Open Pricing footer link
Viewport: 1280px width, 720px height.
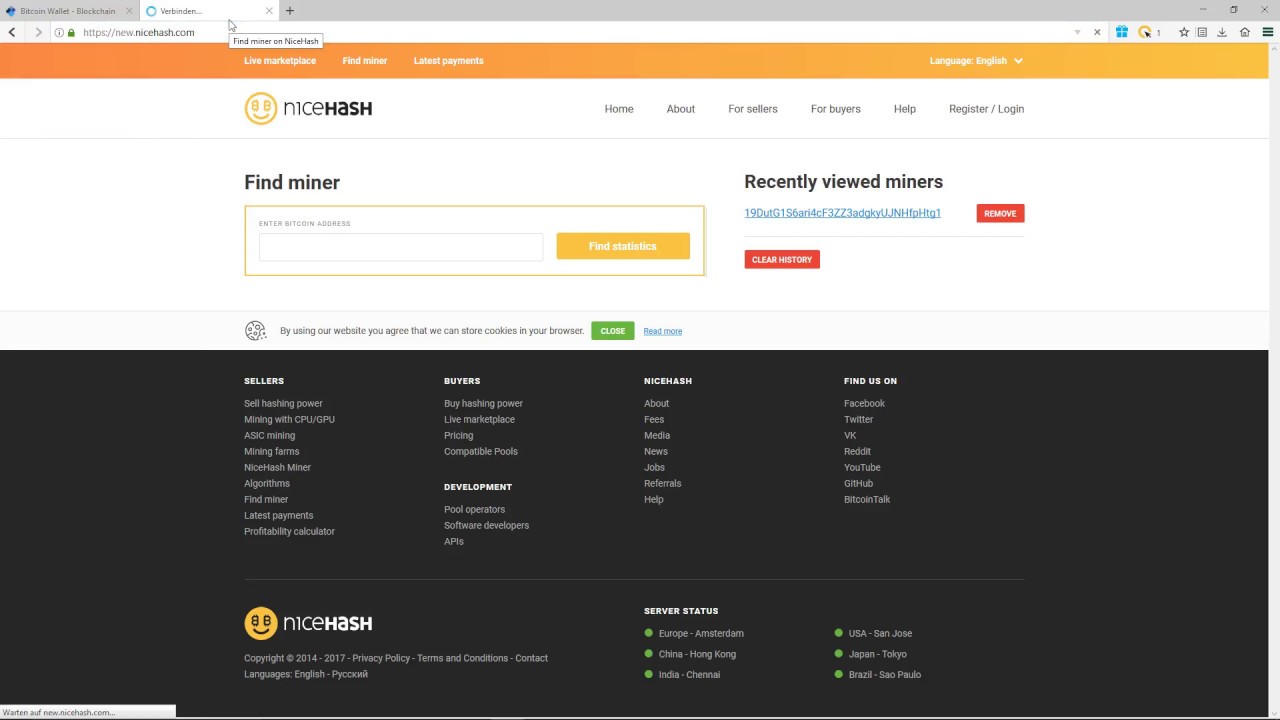click(x=459, y=436)
